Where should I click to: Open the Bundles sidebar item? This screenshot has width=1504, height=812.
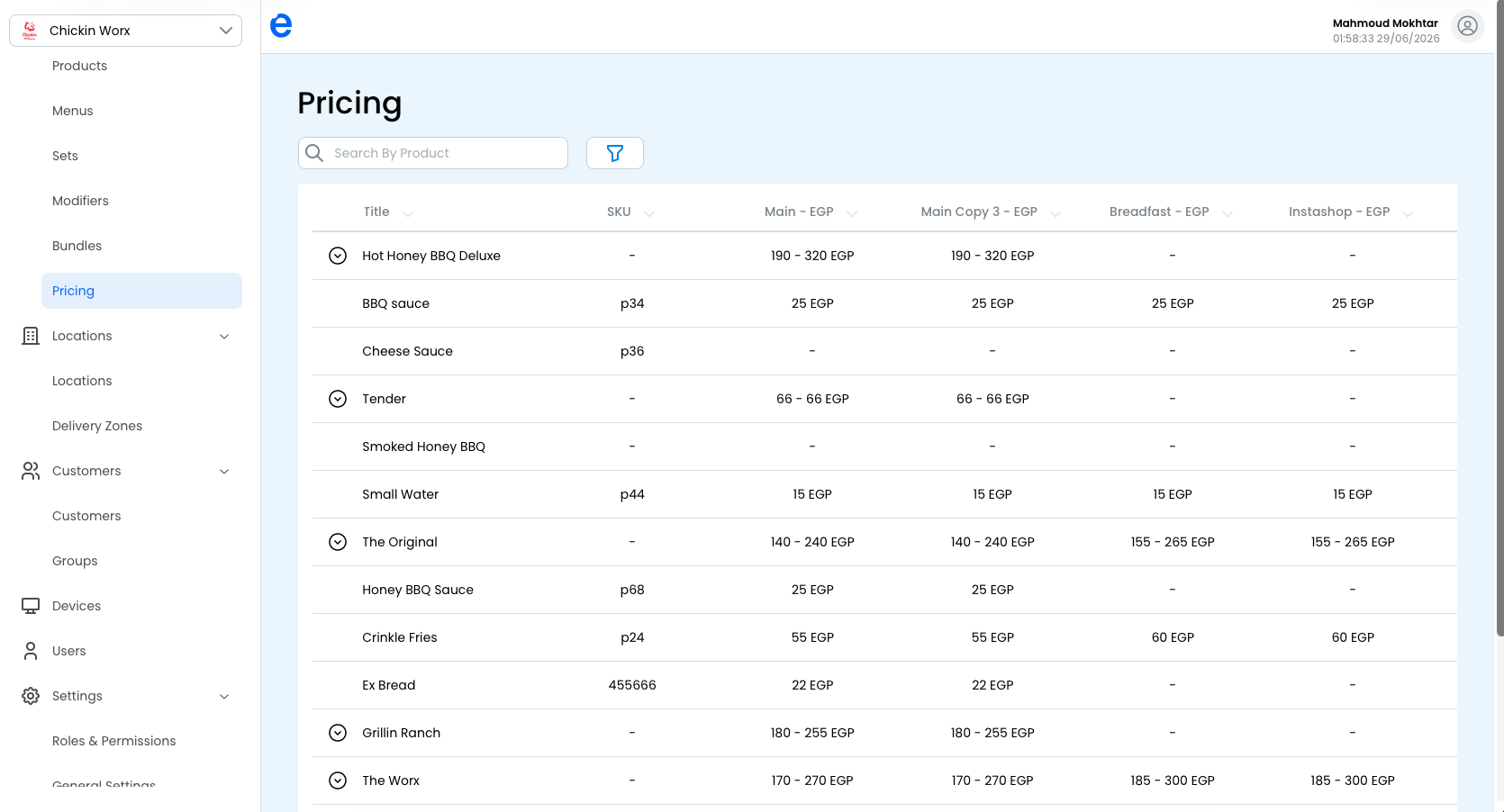pyautogui.click(x=77, y=246)
